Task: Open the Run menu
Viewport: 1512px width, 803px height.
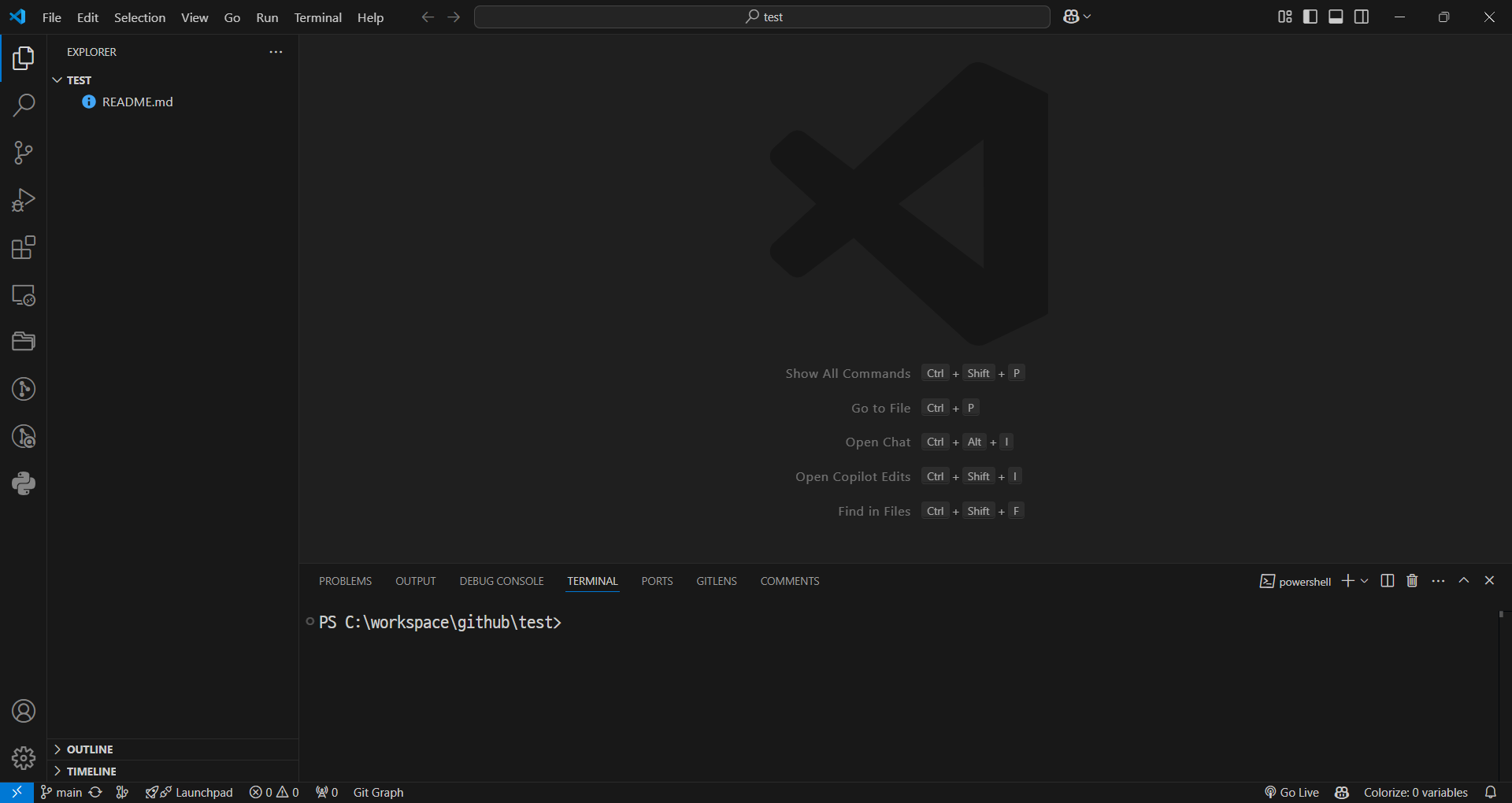Action: (x=267, y=17)
